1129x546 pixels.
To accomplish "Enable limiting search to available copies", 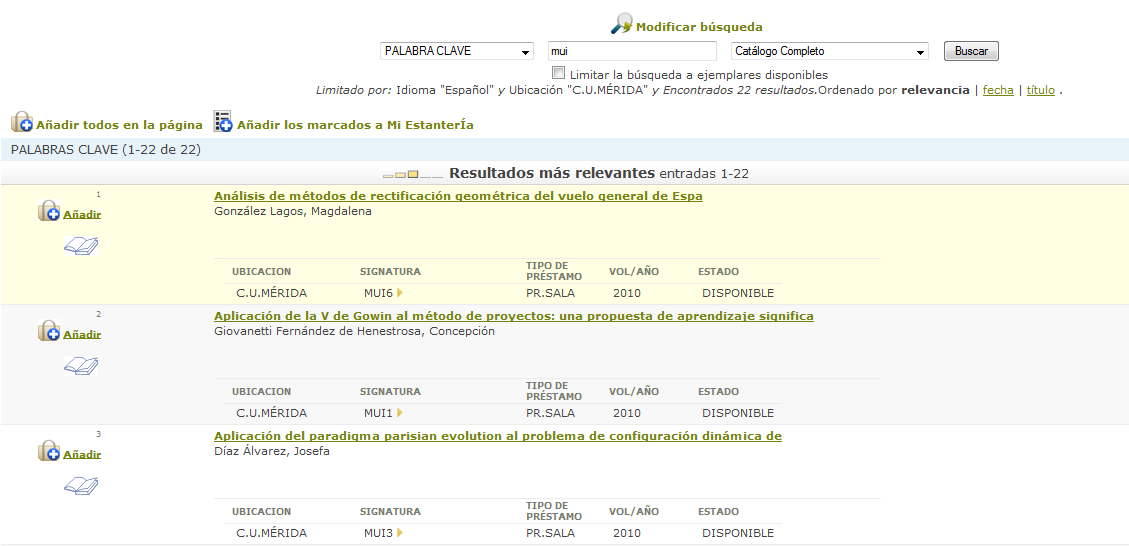I will point(558,73).
